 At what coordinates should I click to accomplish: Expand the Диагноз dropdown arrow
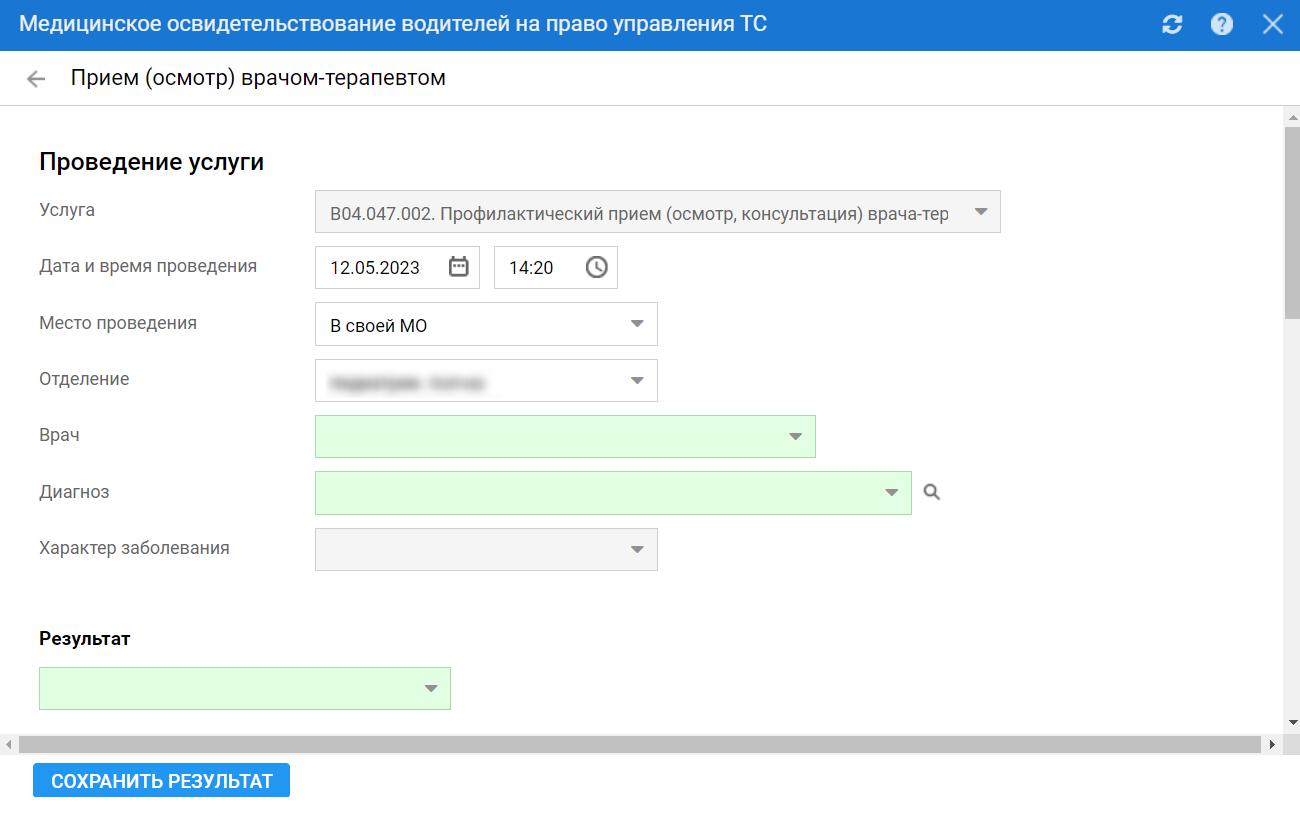(891, 493)
